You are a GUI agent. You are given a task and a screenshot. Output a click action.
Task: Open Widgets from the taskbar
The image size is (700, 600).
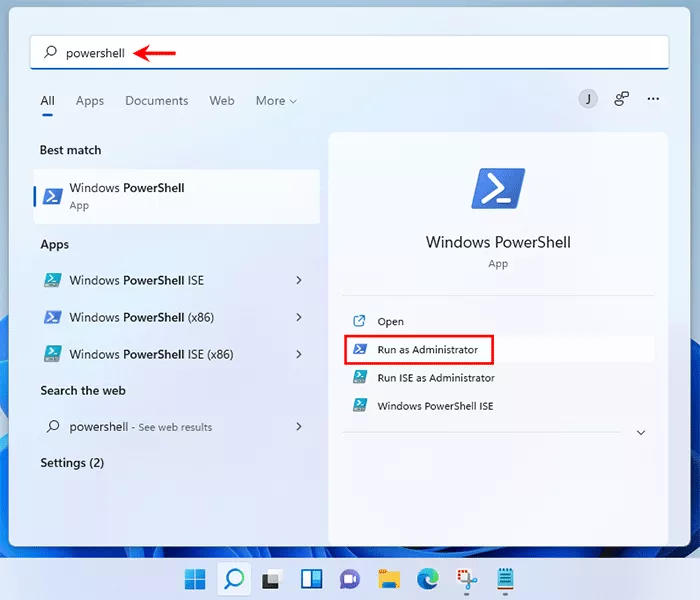(x=311, y=579)
